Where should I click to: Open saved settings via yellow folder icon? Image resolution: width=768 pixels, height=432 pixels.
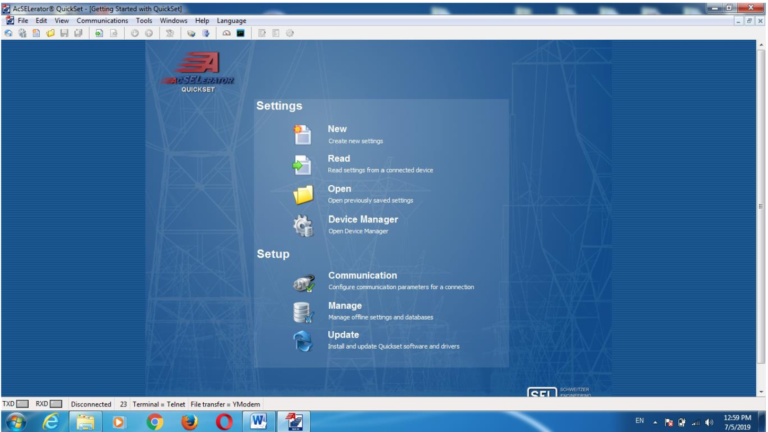[x=303, y=195]
